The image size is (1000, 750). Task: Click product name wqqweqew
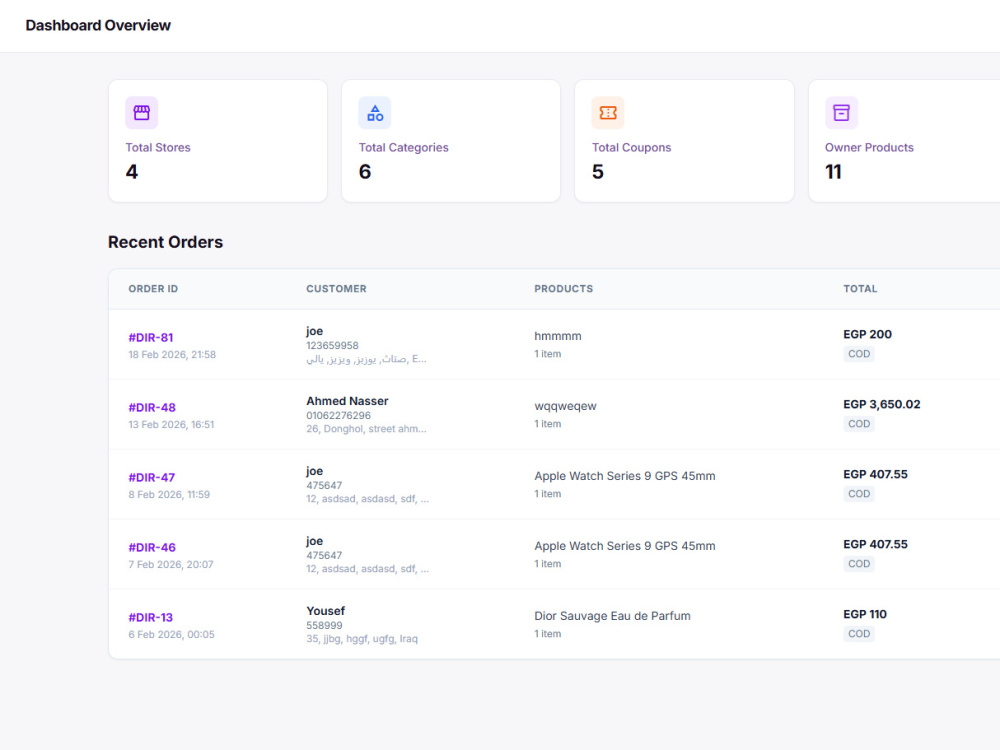pos(565,406)
